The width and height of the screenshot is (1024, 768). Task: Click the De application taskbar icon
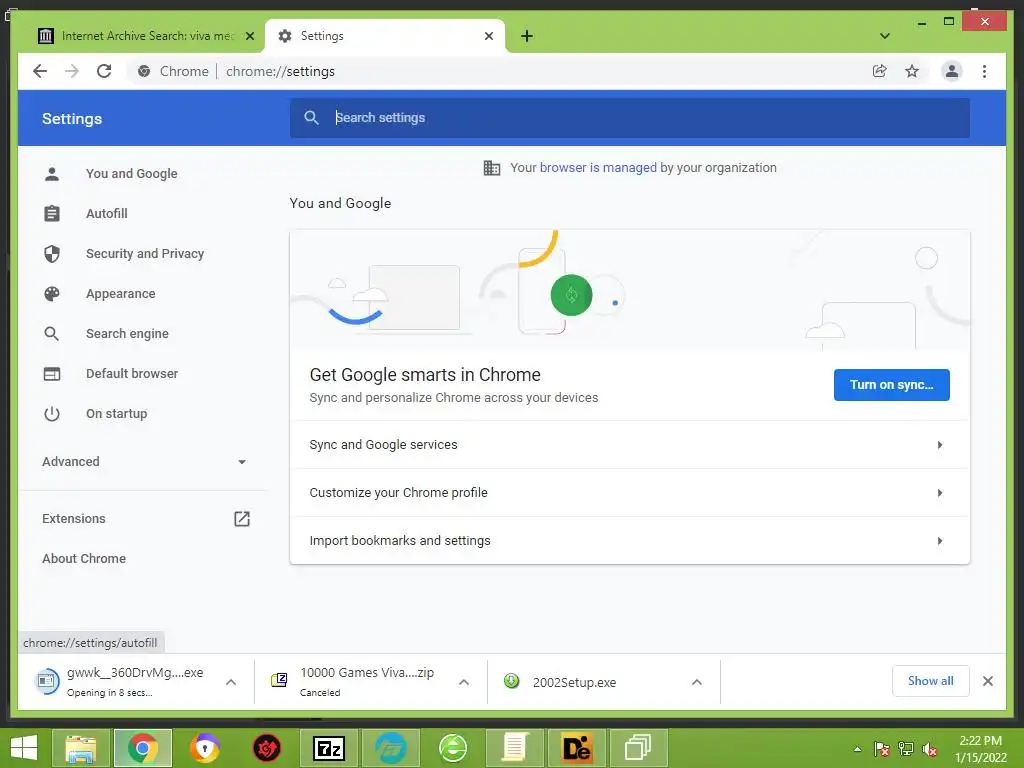[577, 748]
